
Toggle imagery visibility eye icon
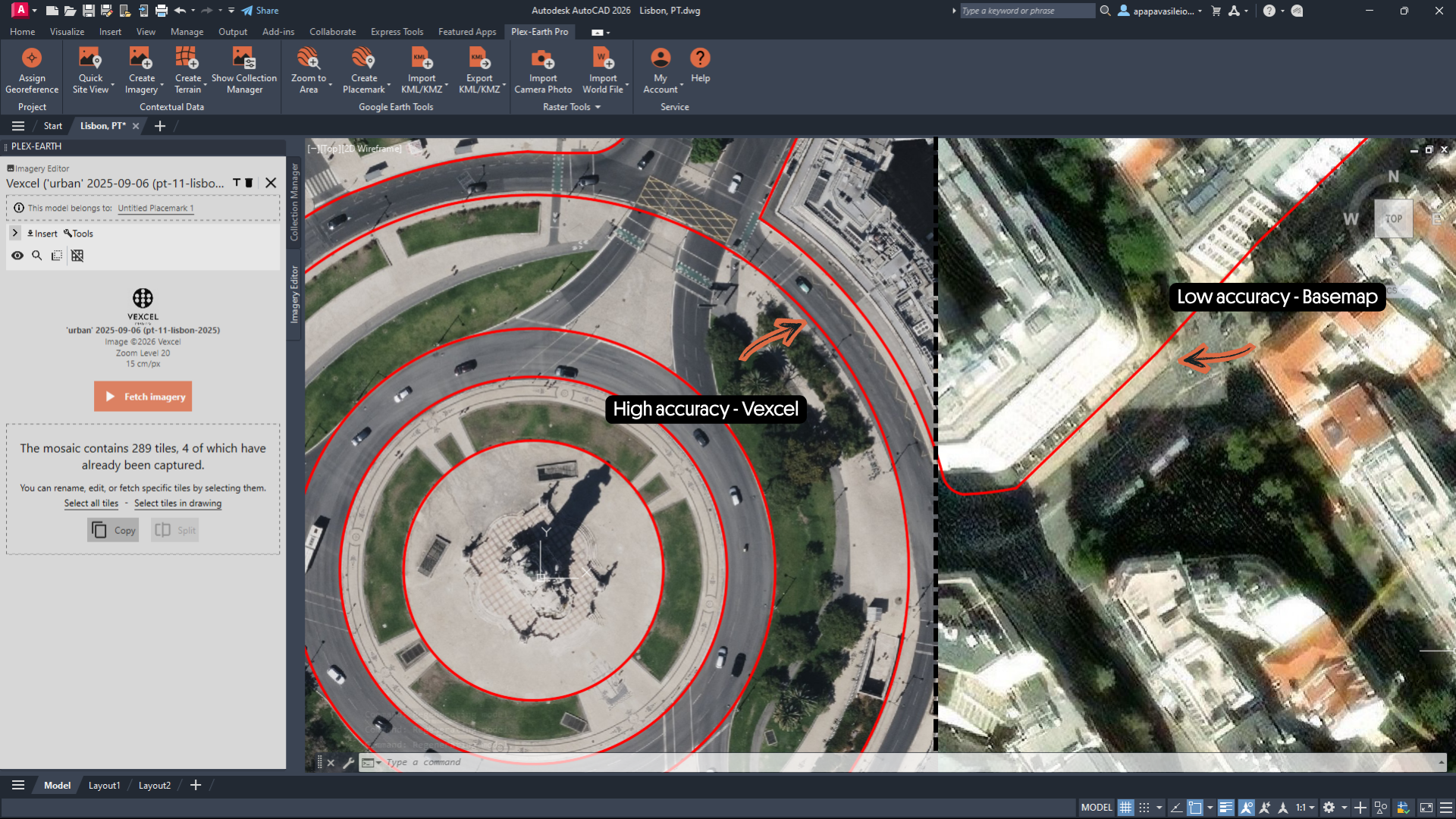[17, 256]
